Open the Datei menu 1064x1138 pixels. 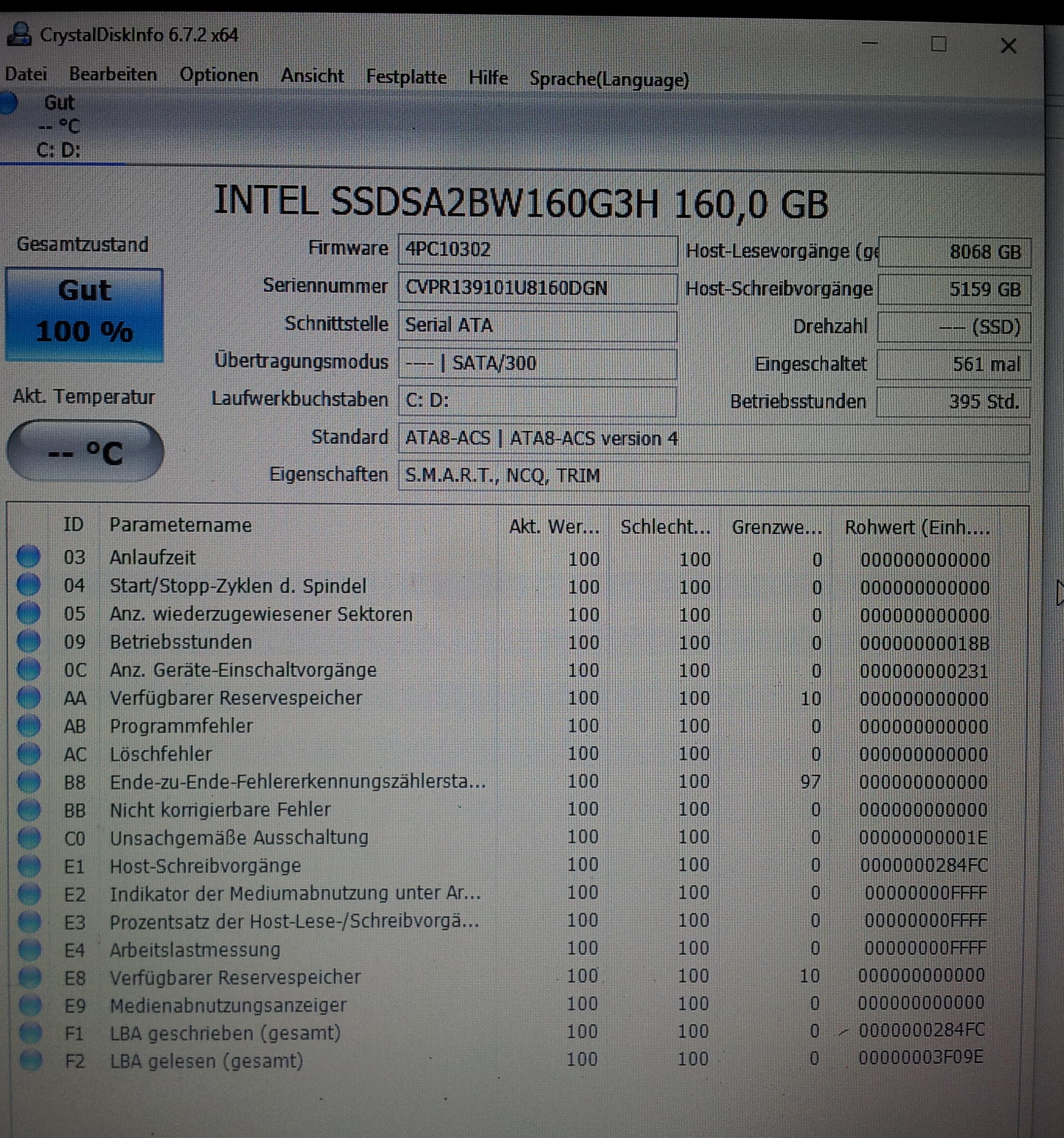coord(26,74)
